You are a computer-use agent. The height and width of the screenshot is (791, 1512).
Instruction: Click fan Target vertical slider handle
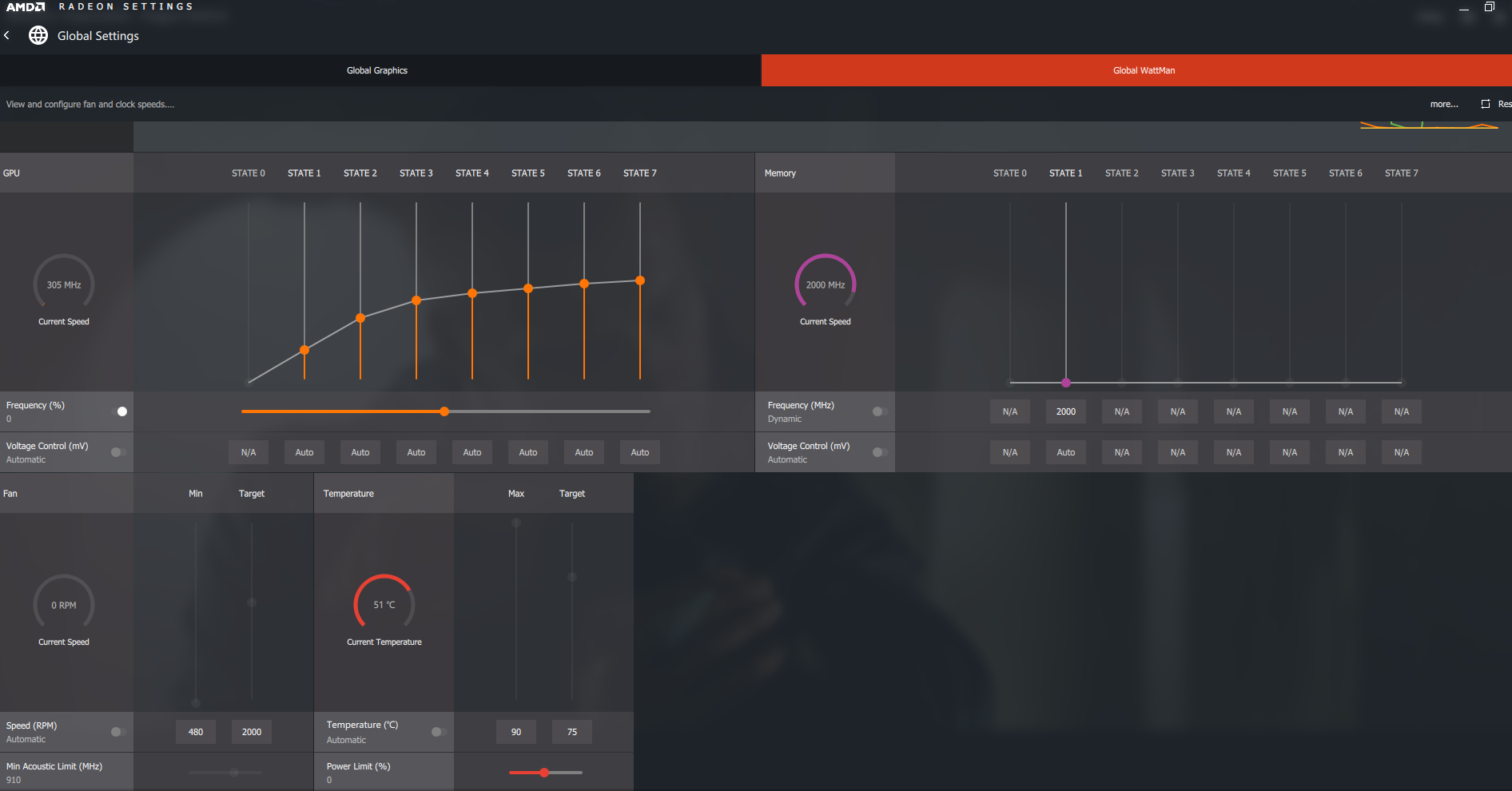pos(252,602)
